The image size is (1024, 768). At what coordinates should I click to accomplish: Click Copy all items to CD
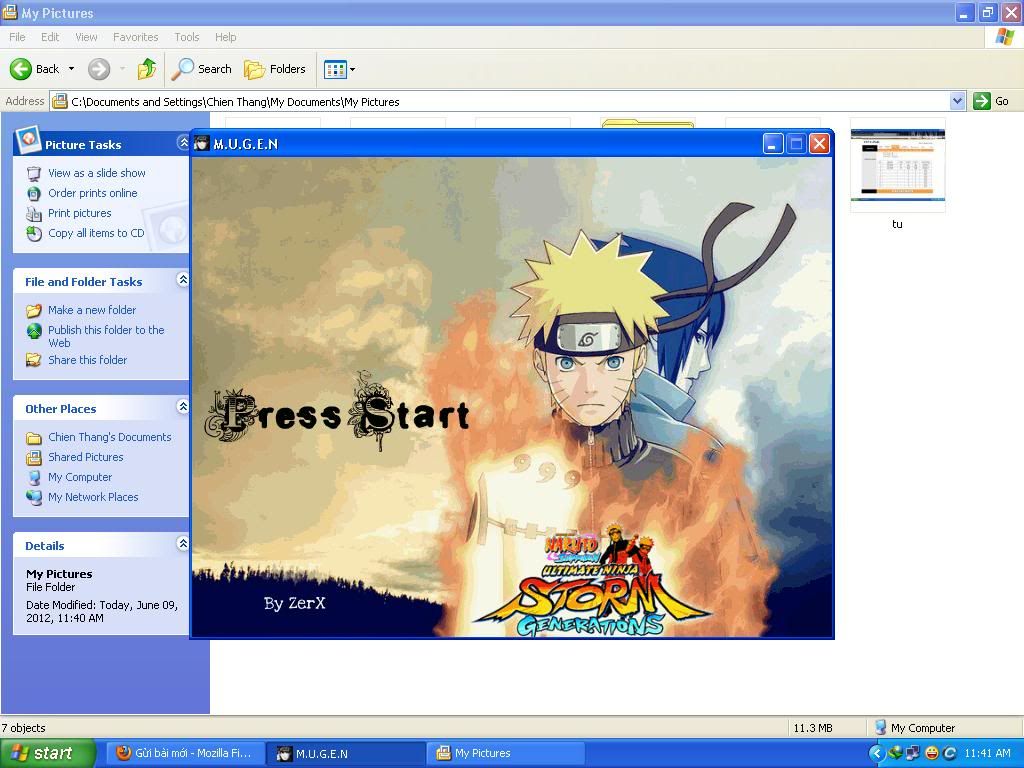click(x=96, y=233)
